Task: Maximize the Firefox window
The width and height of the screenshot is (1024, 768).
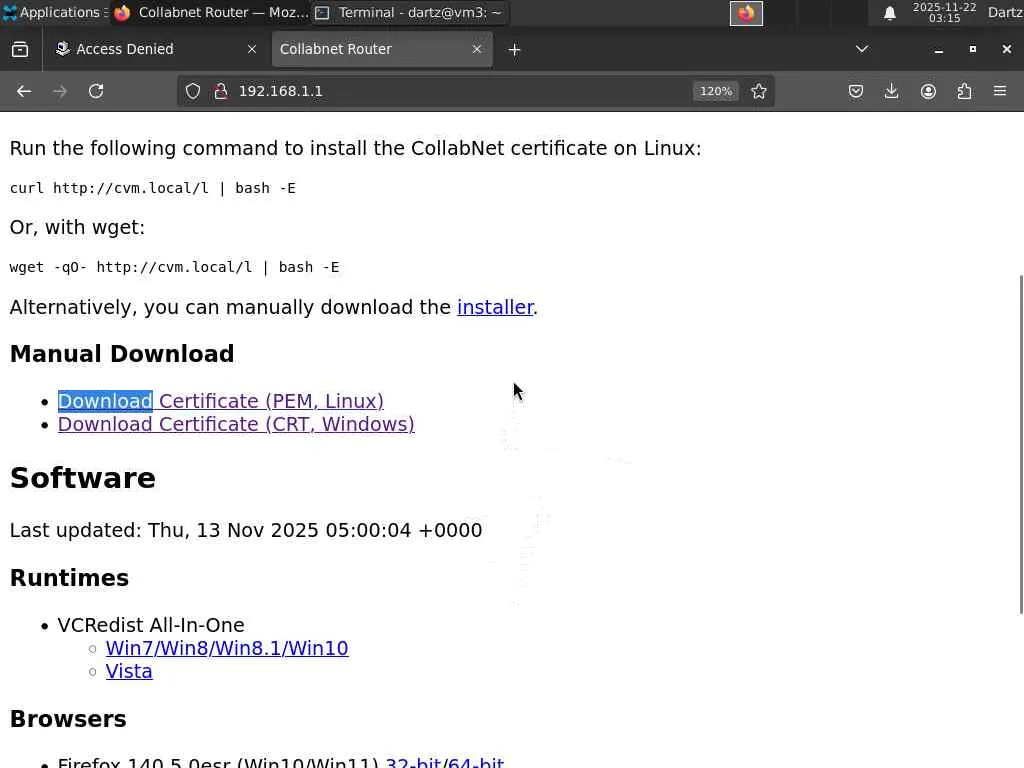Action: click(x=972, y=49)
